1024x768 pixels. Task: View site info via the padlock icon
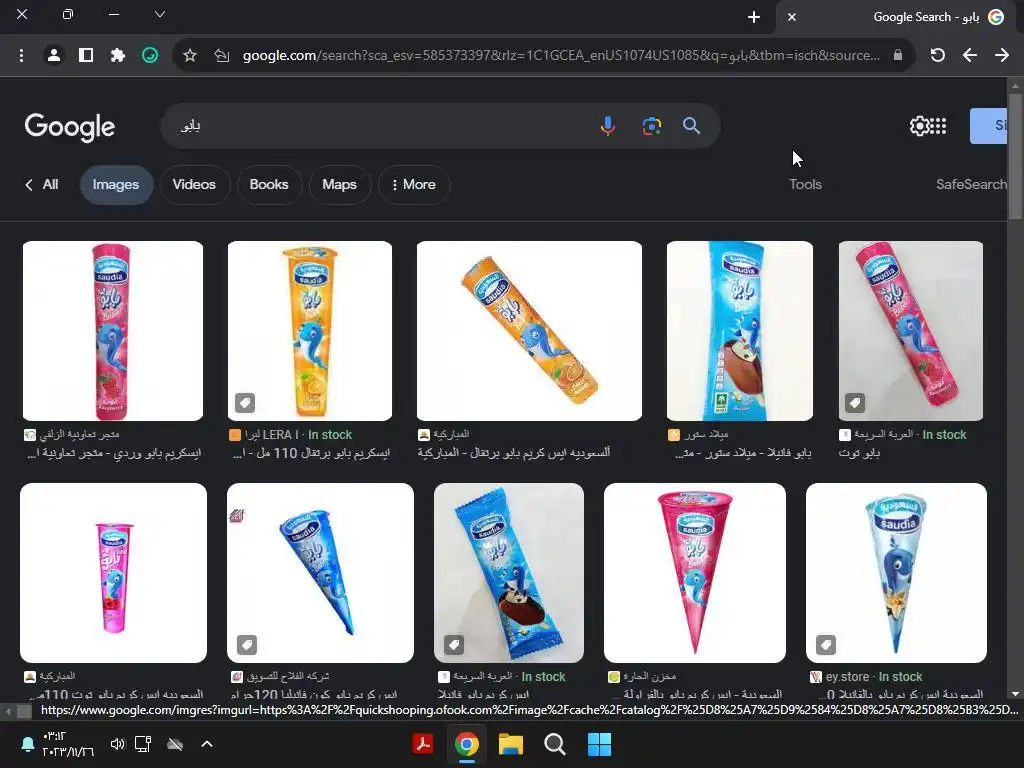898,56
